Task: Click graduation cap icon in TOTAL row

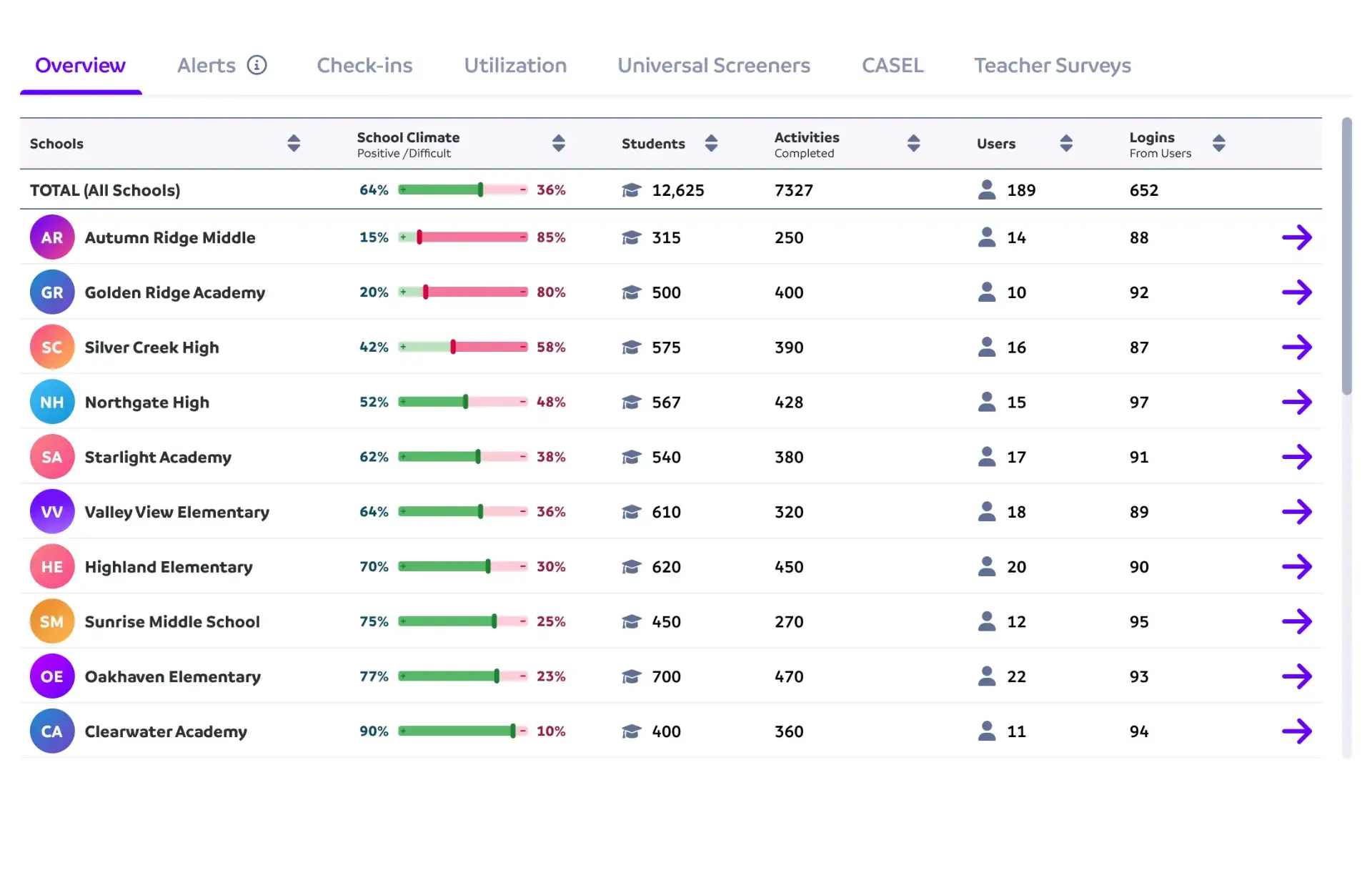Action: click(x=631, y=190)
